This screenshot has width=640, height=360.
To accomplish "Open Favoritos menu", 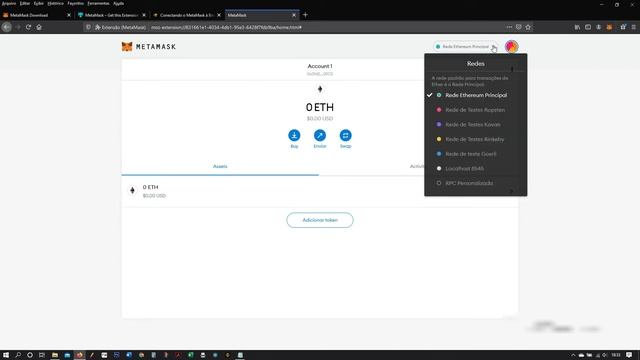I will point(76,3).
